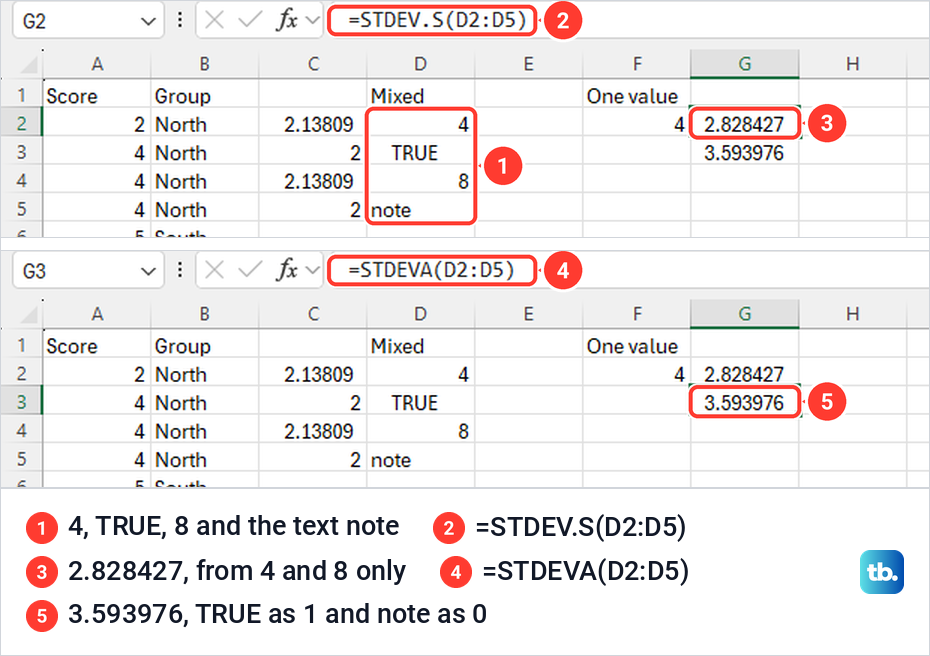Click 'Group' cell in top sheet

[x=205, y=95]
